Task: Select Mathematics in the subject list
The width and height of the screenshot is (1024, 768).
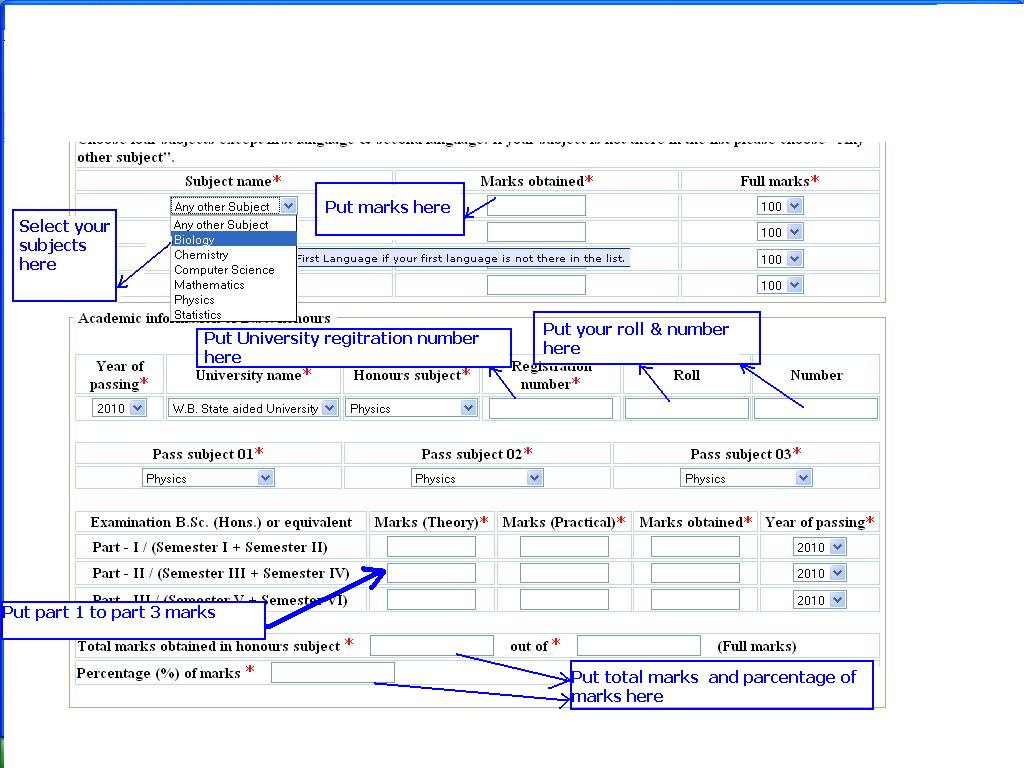Action: pos(233,285)
